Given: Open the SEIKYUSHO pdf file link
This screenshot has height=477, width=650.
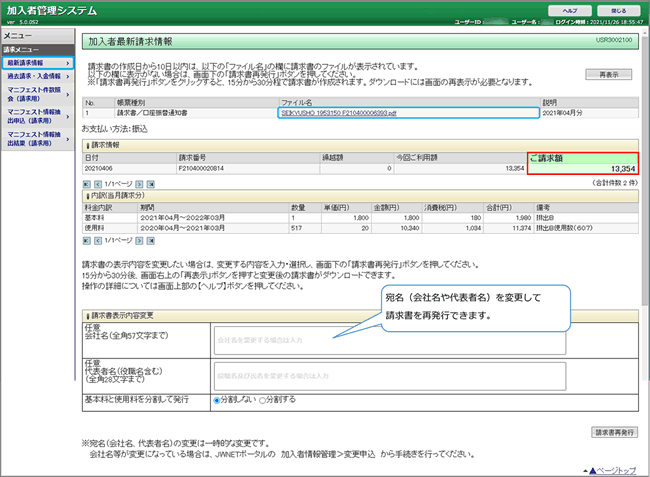Looking at the screenshot, I should click(x=339, y=113).
